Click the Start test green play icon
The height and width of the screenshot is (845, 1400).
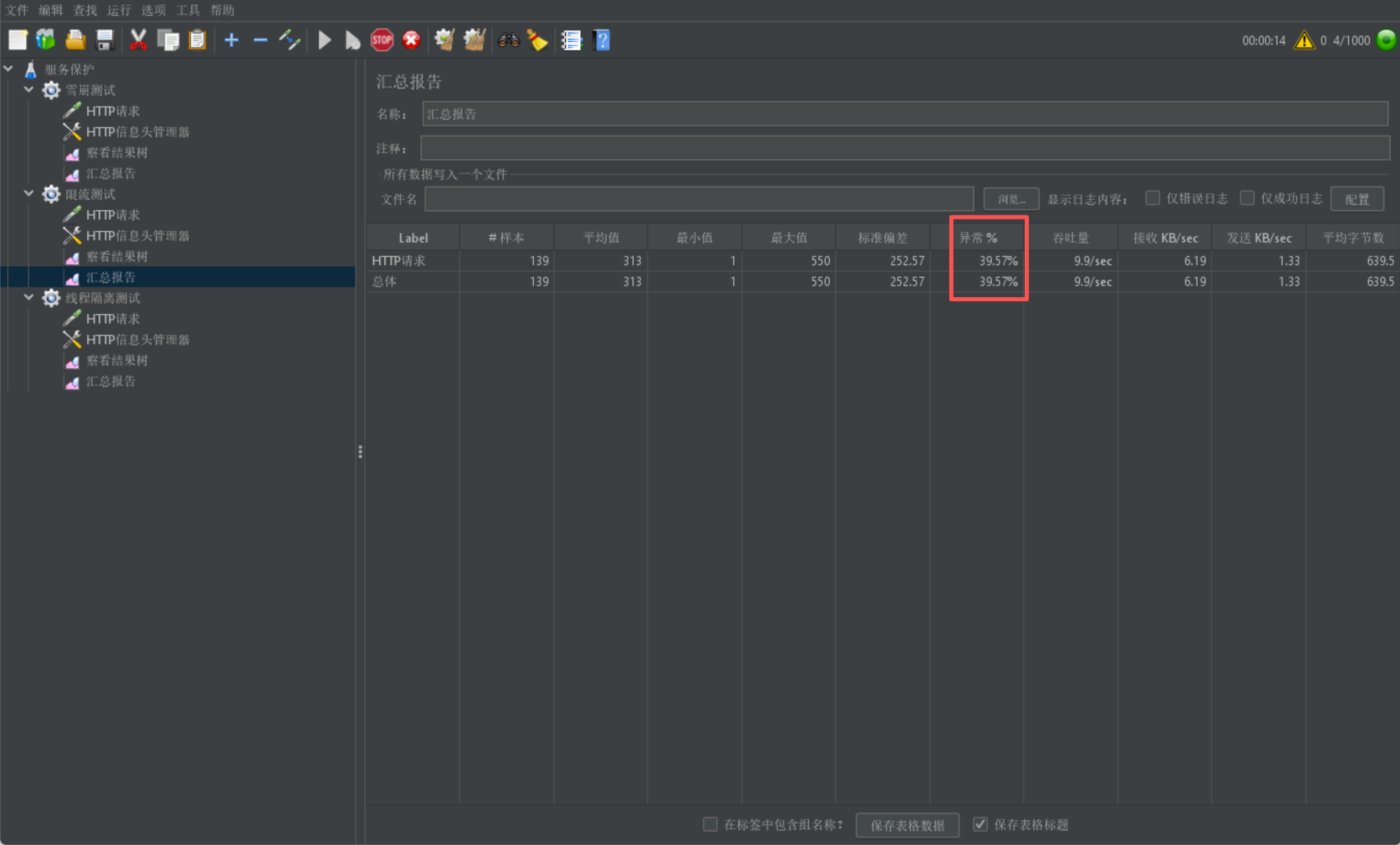[324, 40]
